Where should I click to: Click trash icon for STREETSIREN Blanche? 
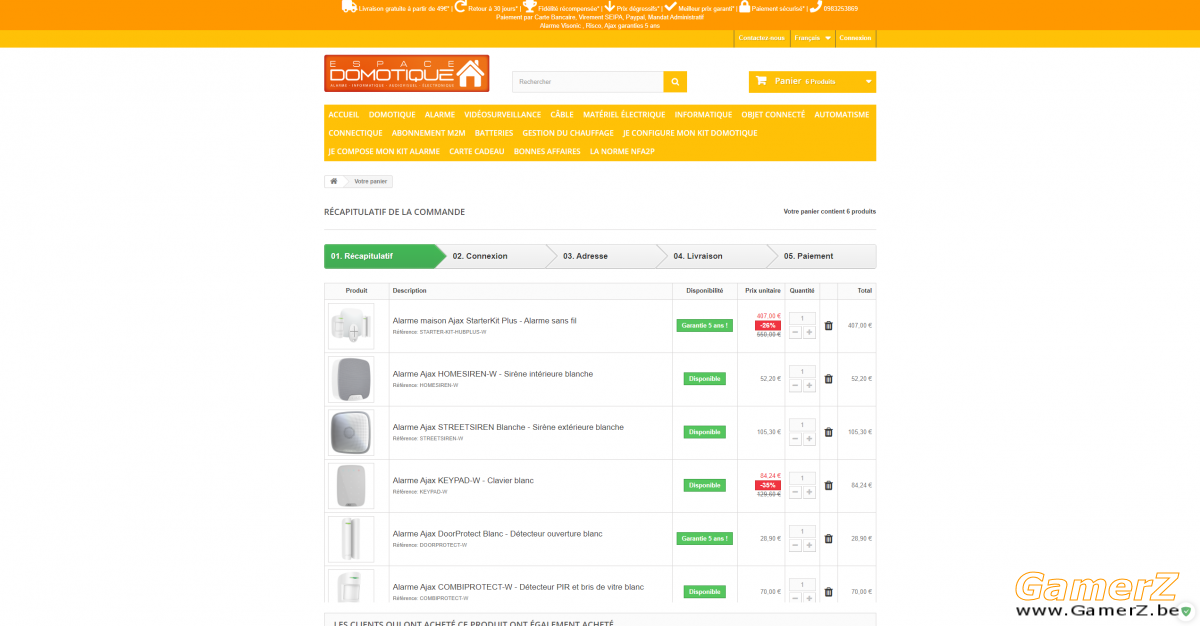point(828,432)
